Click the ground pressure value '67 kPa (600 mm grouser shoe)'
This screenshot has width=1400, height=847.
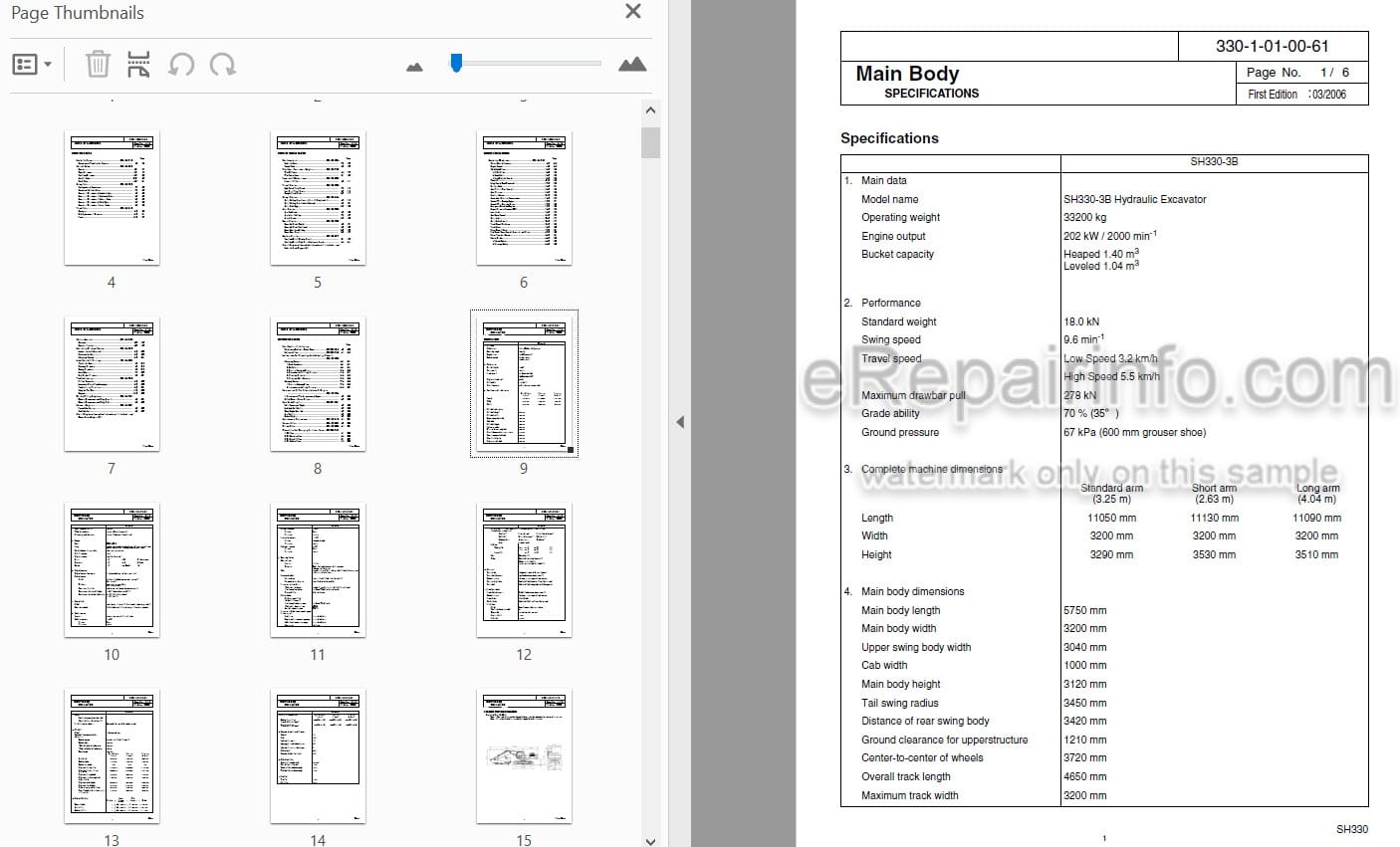click(x=1134, y=432)
